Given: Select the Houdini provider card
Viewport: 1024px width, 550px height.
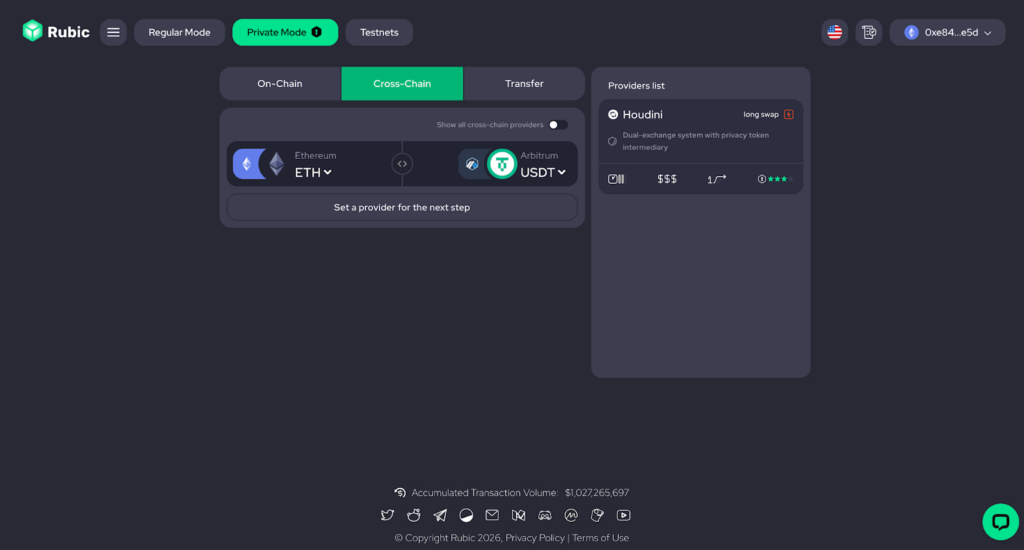Looking at the screenshot, I should pos(700,146).
